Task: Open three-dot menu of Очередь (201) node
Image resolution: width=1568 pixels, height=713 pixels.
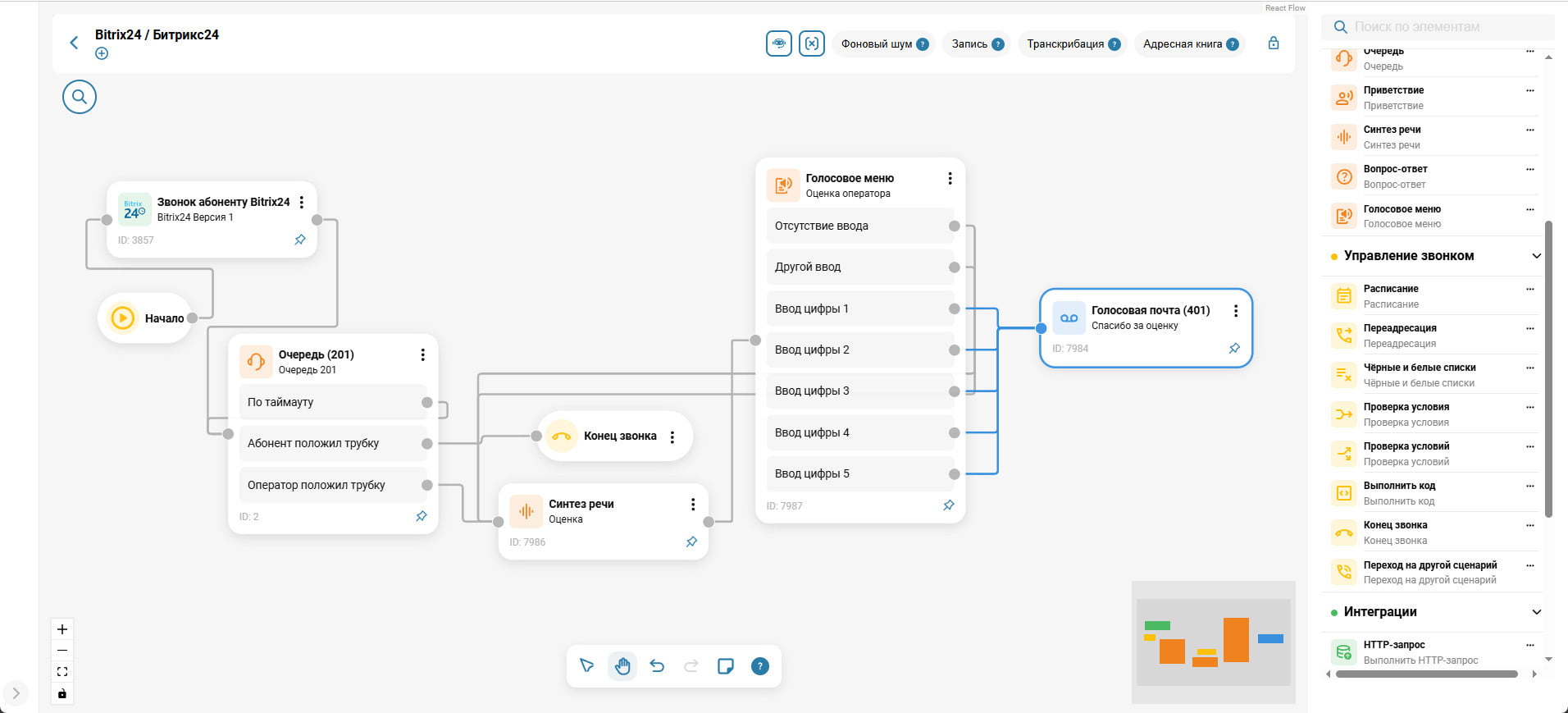Action: (x=422, y=355)
